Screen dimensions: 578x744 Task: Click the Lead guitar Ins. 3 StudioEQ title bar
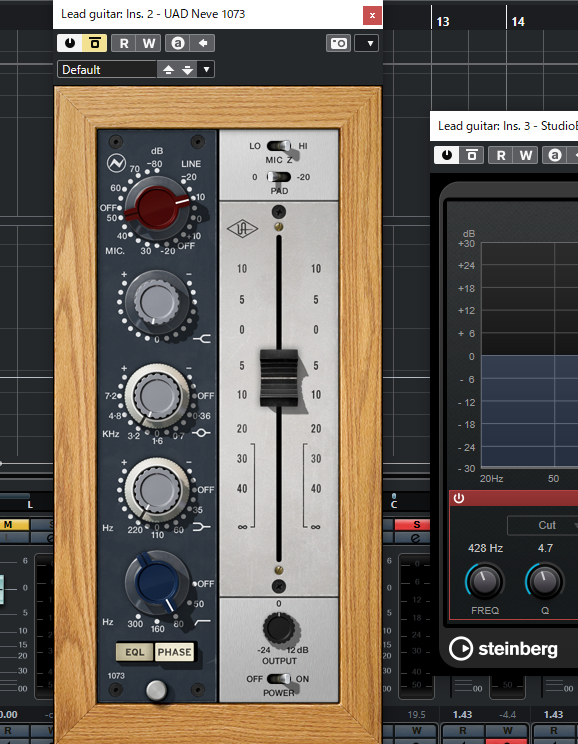point(504,126)
